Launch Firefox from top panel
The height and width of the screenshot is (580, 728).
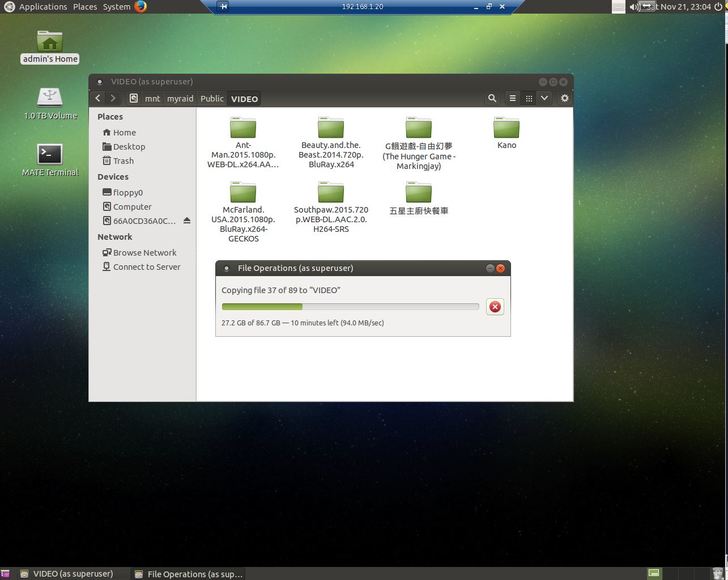click(x=141, y=7)
